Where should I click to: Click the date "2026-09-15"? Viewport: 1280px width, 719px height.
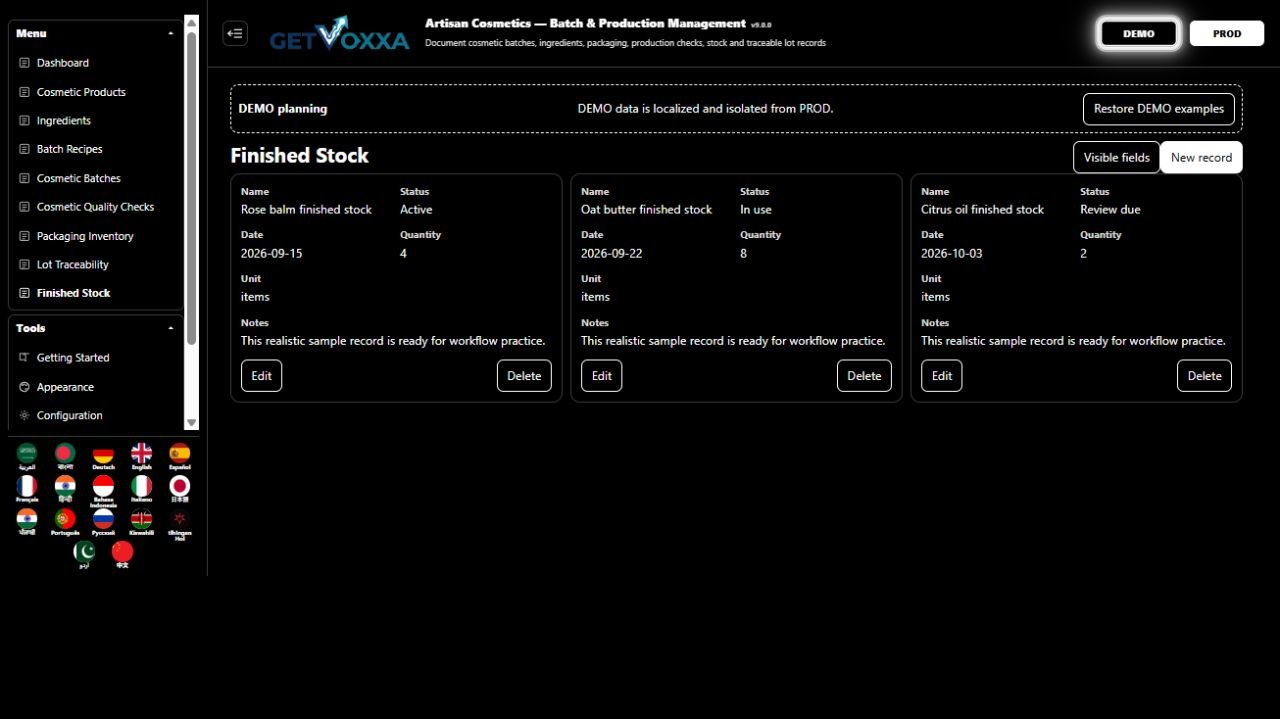coord(271,254)
